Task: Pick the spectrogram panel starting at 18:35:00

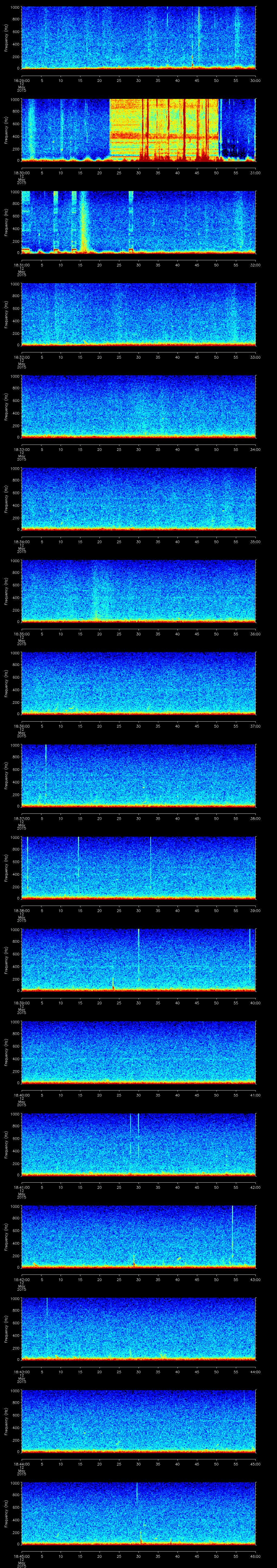Action: pyautogui.click(x=138, y=590)
